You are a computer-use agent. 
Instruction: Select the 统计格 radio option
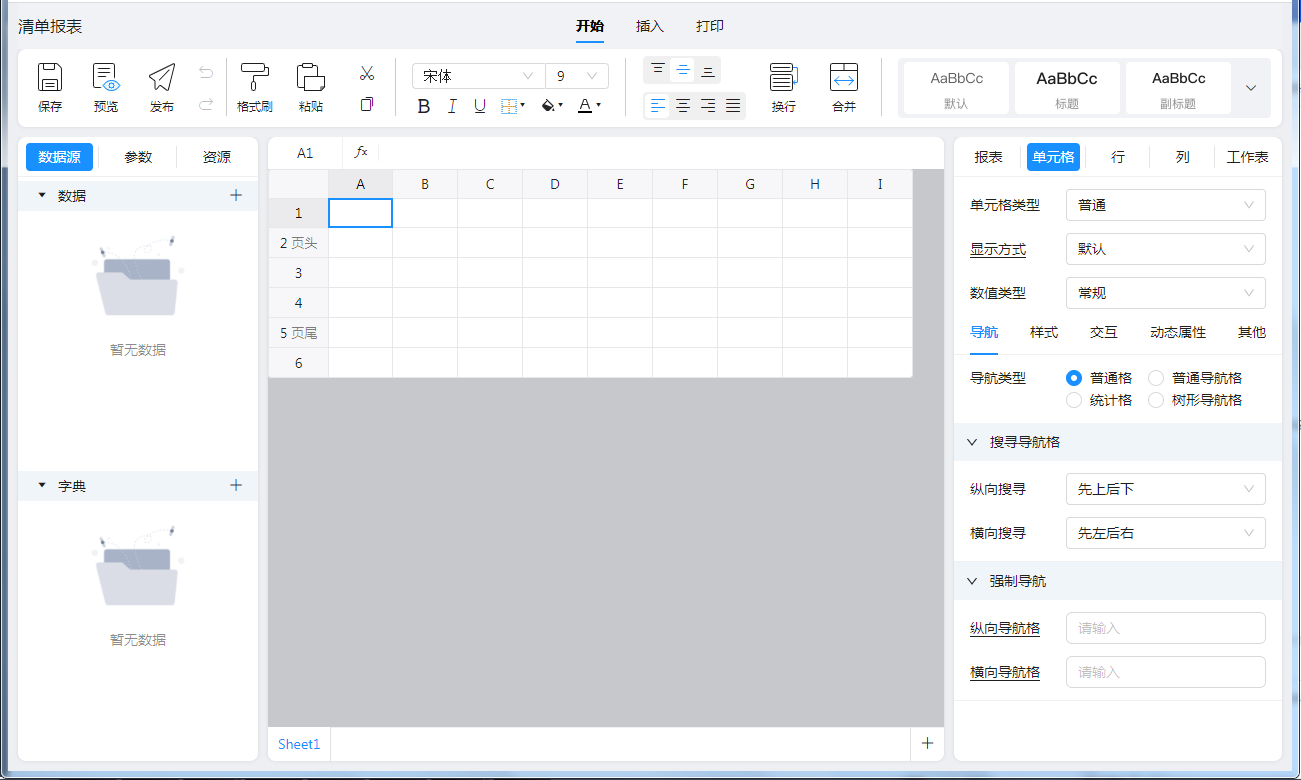(1074, 400)
